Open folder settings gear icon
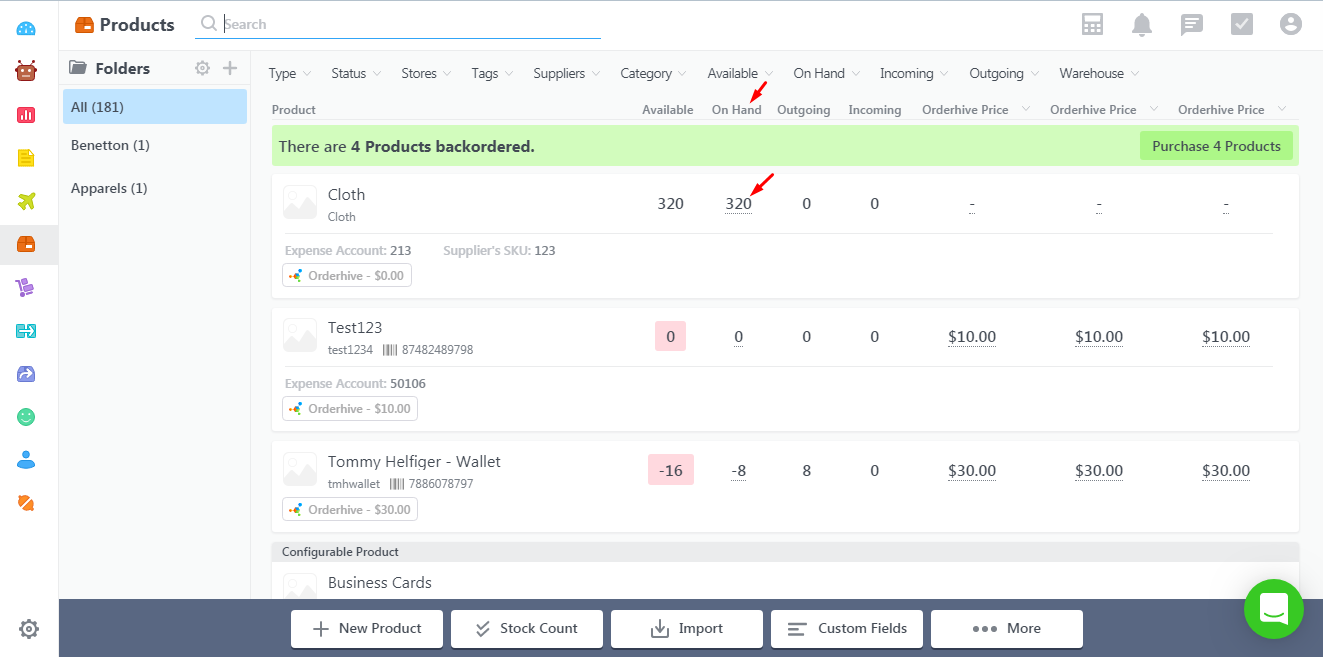Image resolution: width=1323 pixels, height=657 pixels. tap(202, 68)
